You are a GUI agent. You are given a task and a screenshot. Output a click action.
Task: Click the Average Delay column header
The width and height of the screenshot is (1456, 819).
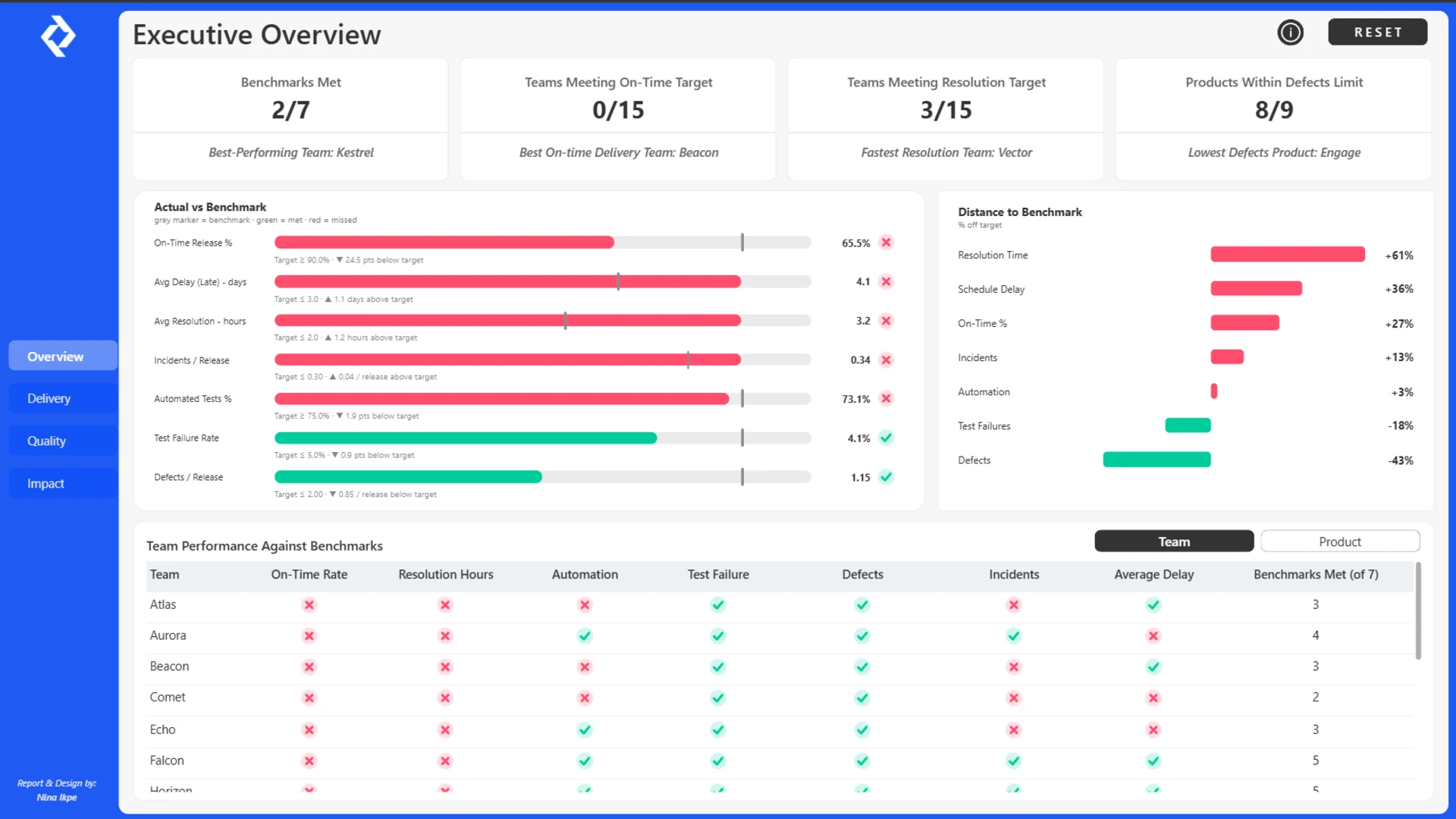pyautogui.click(x=1153, y=575)
